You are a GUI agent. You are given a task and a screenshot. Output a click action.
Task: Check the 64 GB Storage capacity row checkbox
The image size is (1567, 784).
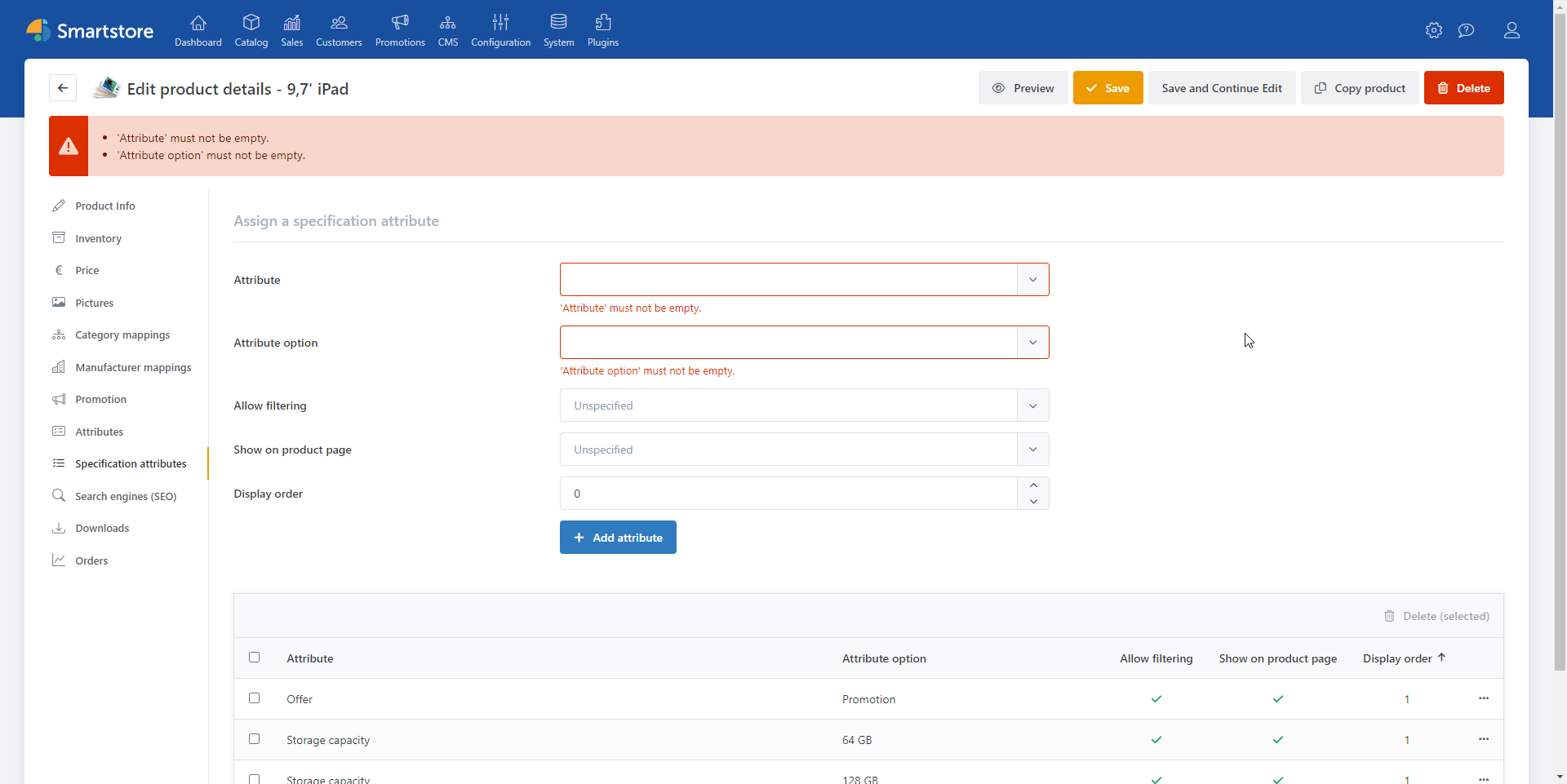254,738
